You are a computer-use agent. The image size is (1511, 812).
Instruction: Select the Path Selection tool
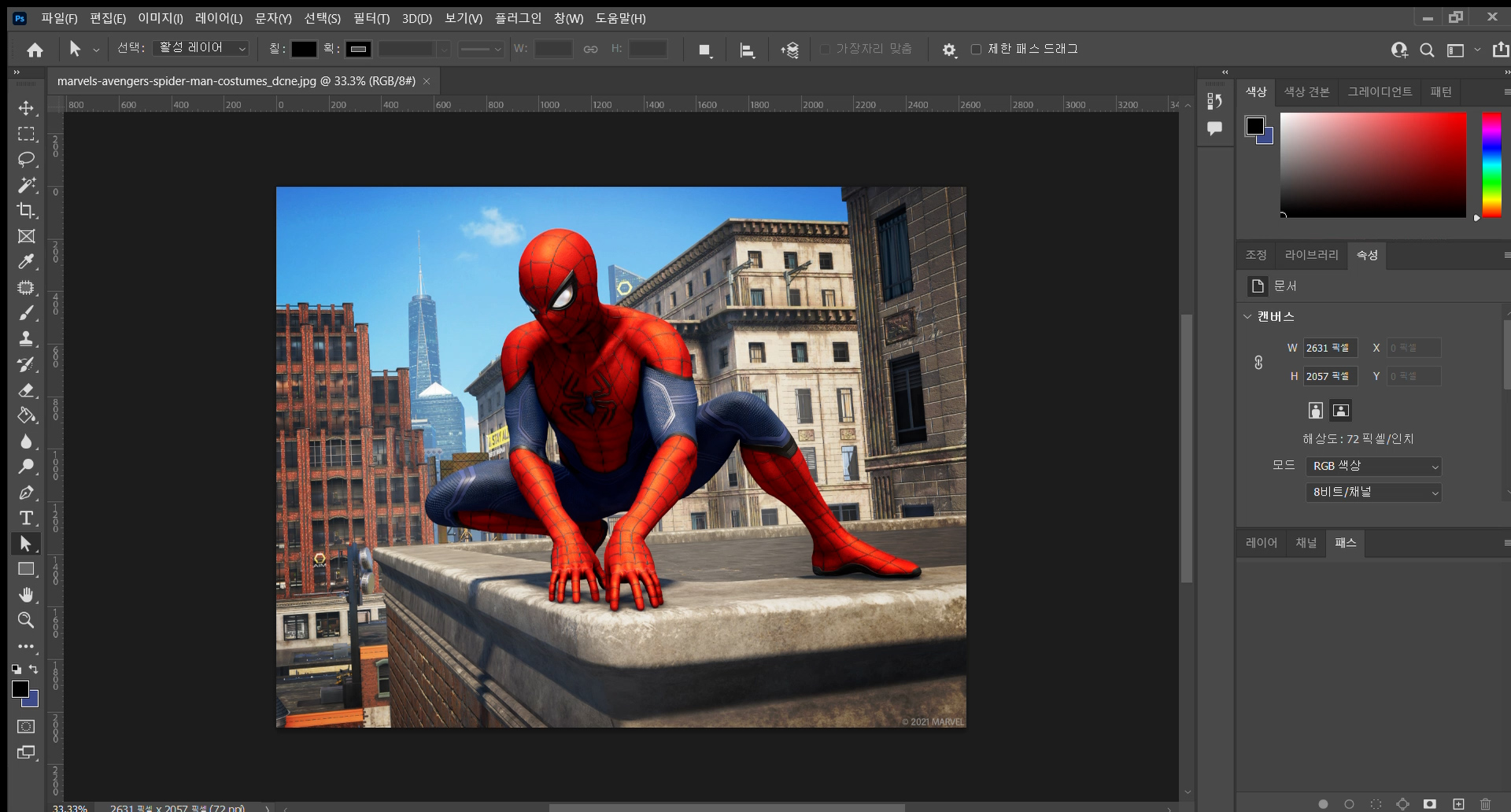(26, 543)
